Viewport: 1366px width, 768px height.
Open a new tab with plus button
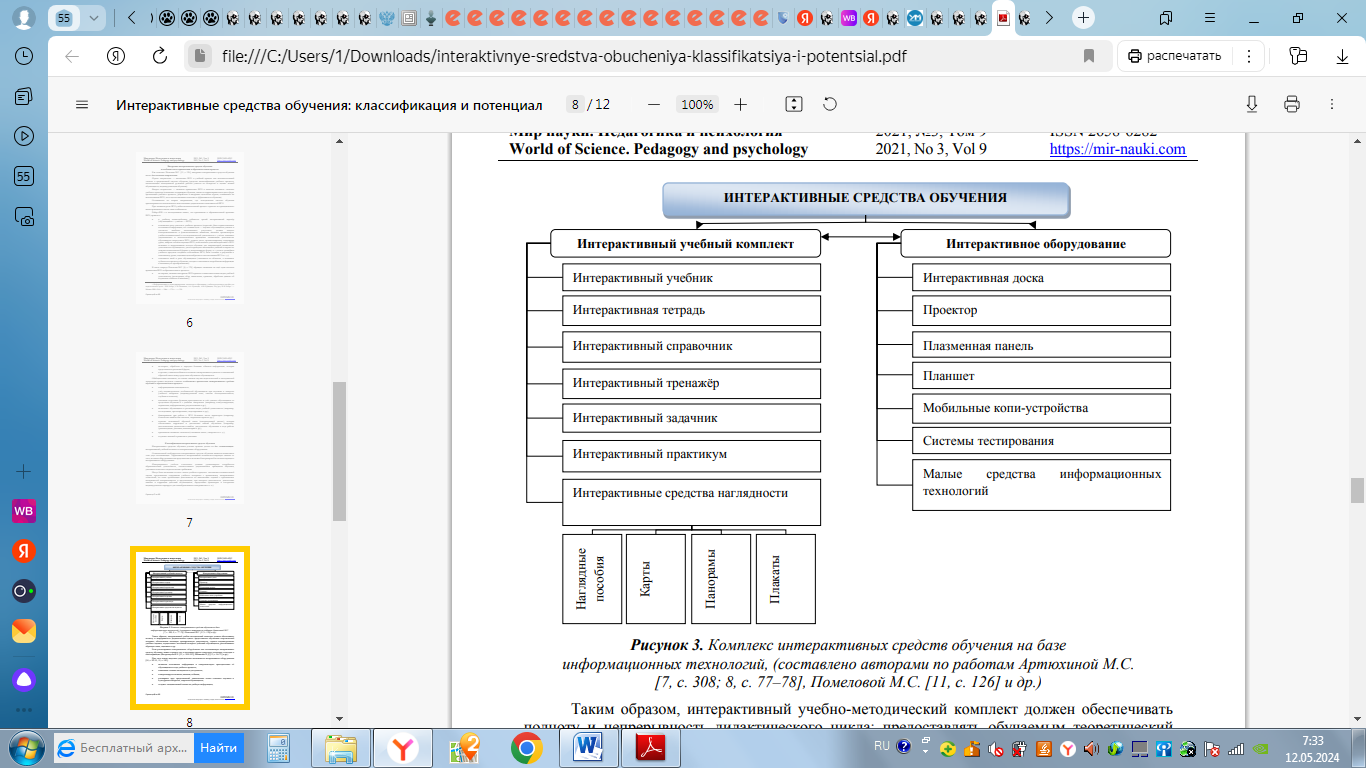tap(1083, 18)
